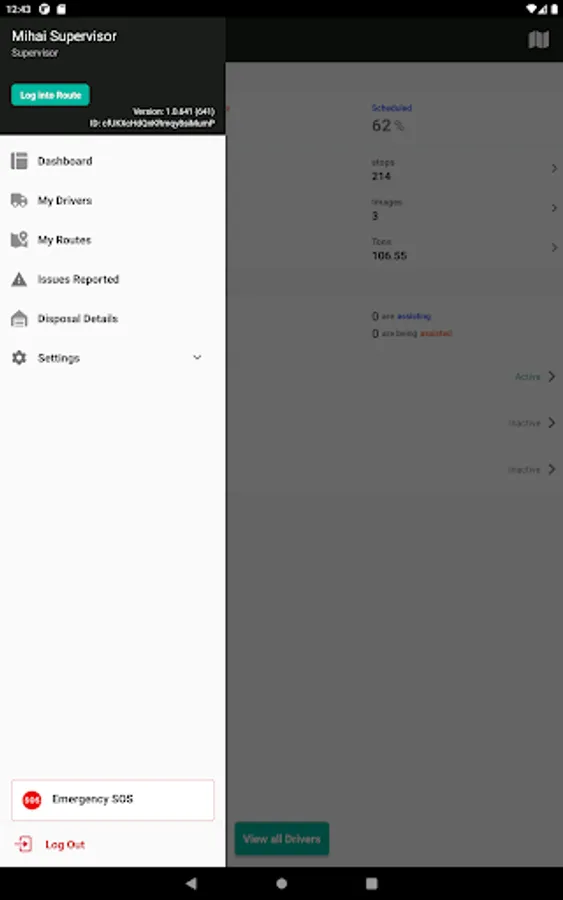Tap the My Routes map-pin icon
This screenshot has height=900, width=563.
pyautogui.click(x=19, y=239)
